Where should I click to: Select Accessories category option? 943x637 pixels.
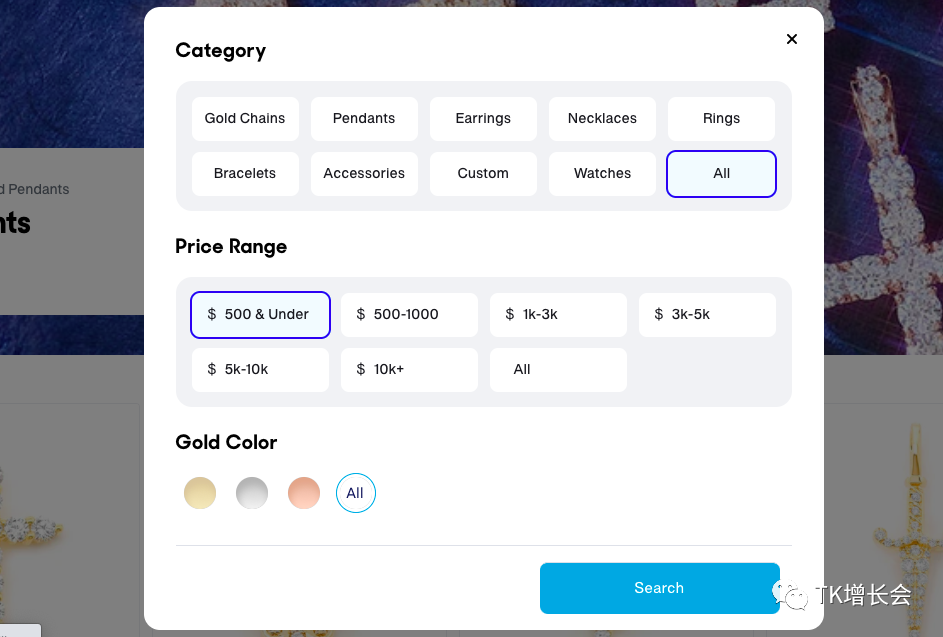[364, 173]
